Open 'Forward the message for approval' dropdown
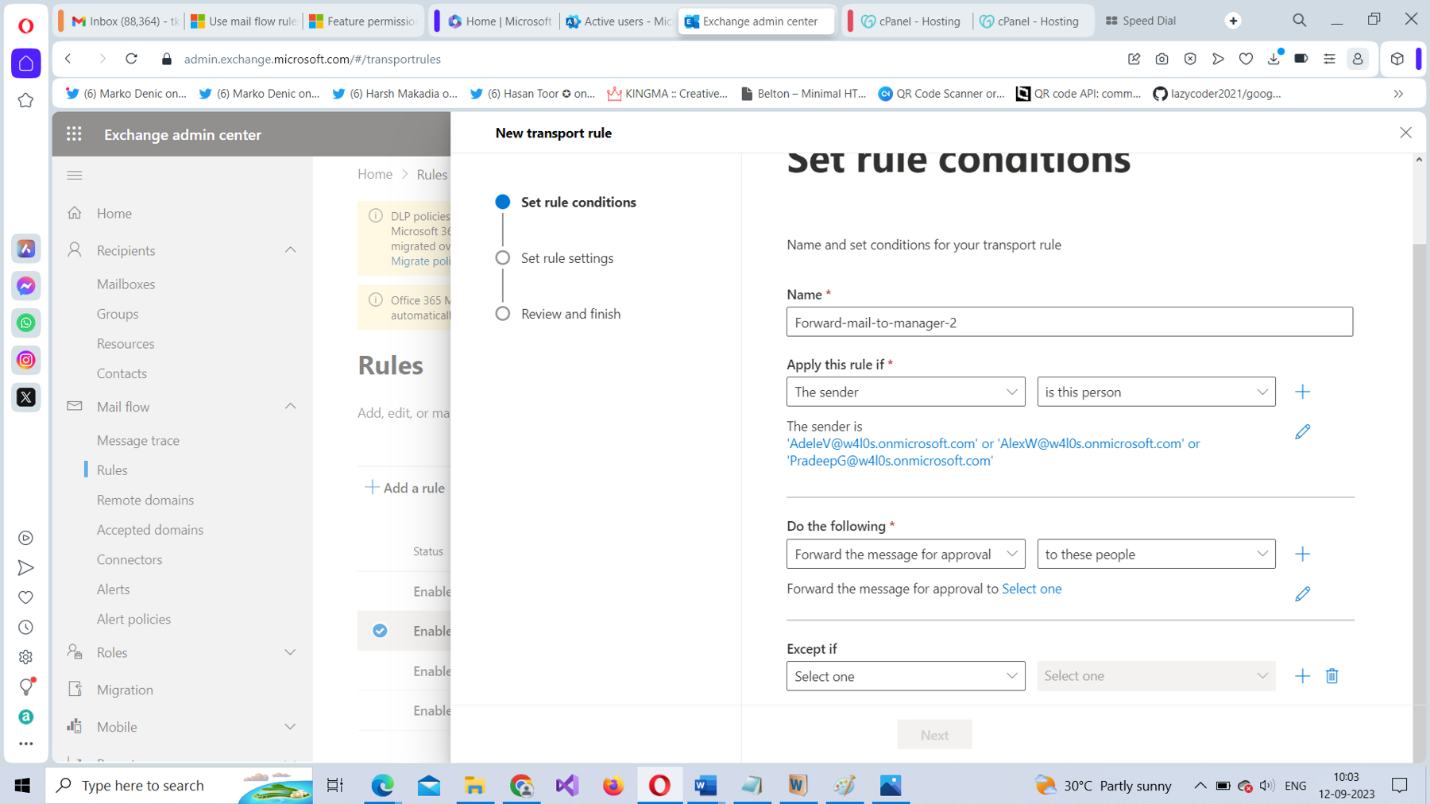1430x804 pixels. tap(905, 554)
